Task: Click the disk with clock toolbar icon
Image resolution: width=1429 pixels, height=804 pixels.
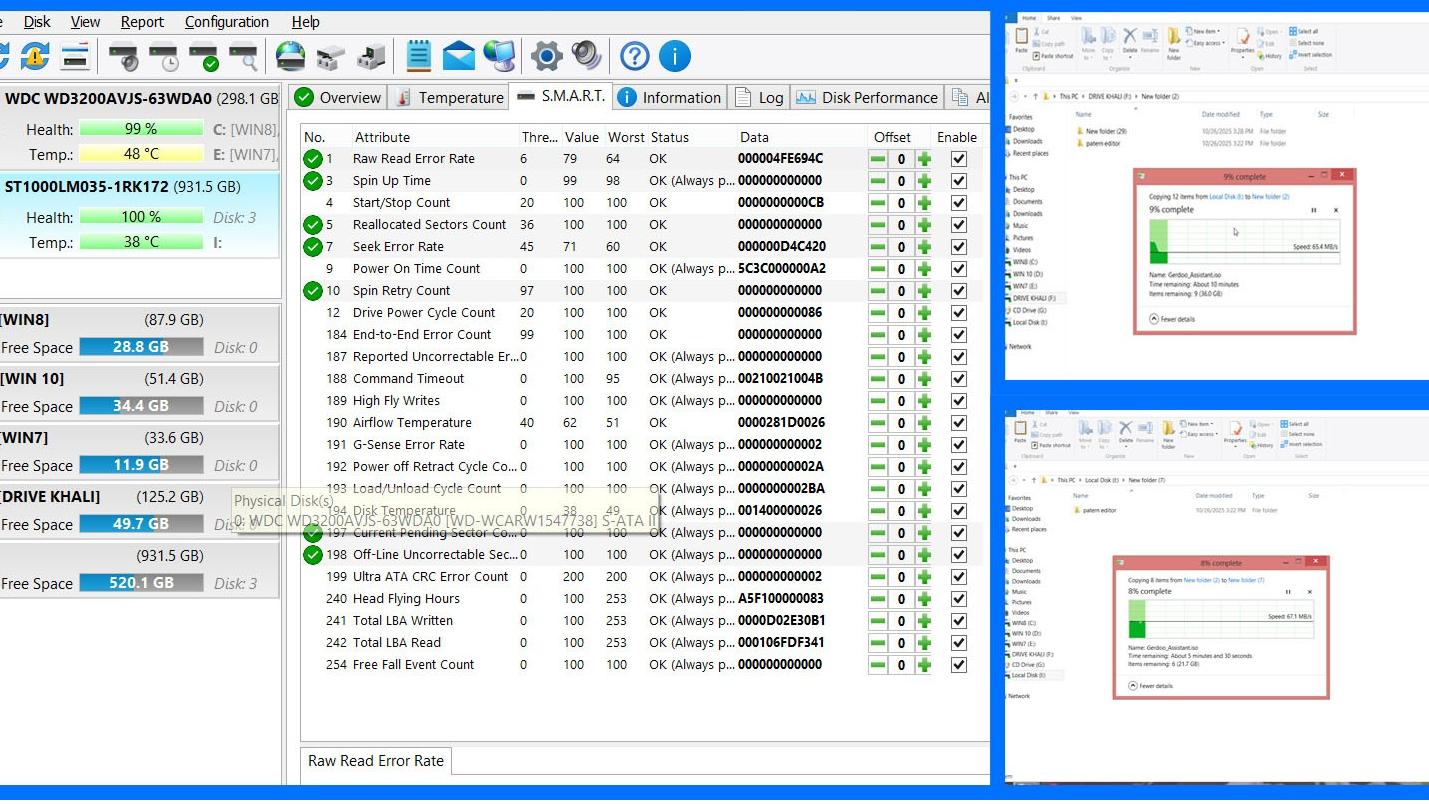Action: (x=164, y=57)
